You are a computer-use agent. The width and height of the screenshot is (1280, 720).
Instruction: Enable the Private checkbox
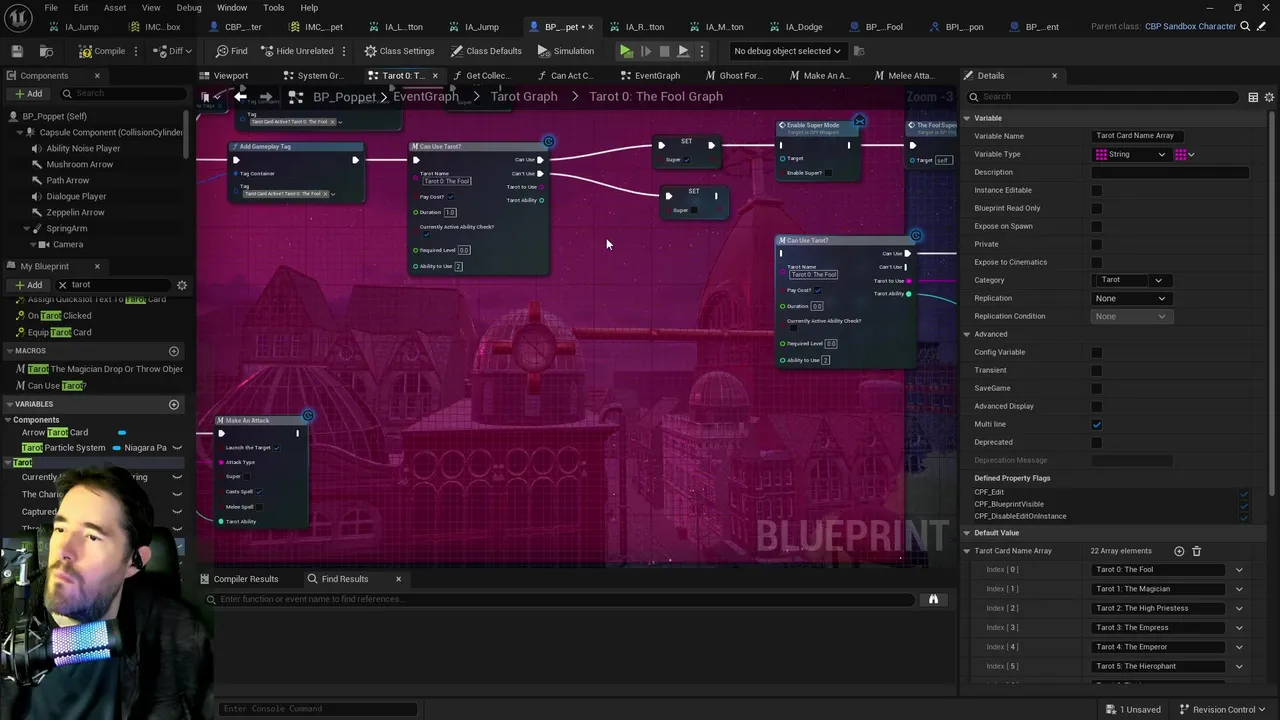pyautogui.click(x=1097, y=244)
